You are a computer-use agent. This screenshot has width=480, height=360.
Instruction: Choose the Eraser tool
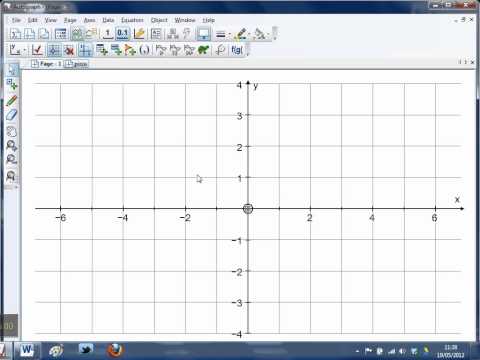coord(12,115)
